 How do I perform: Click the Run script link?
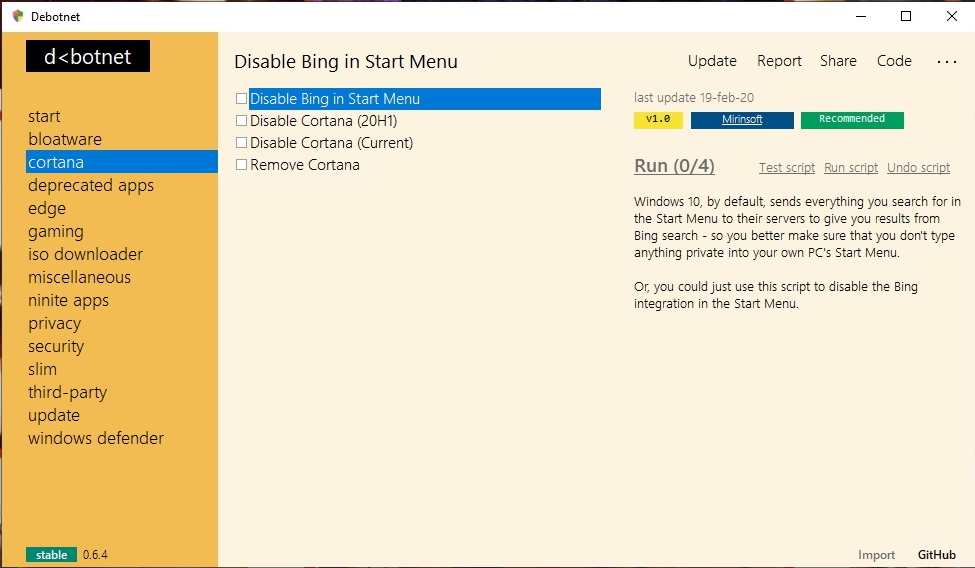pyautogui.click(x=851, y=167)
